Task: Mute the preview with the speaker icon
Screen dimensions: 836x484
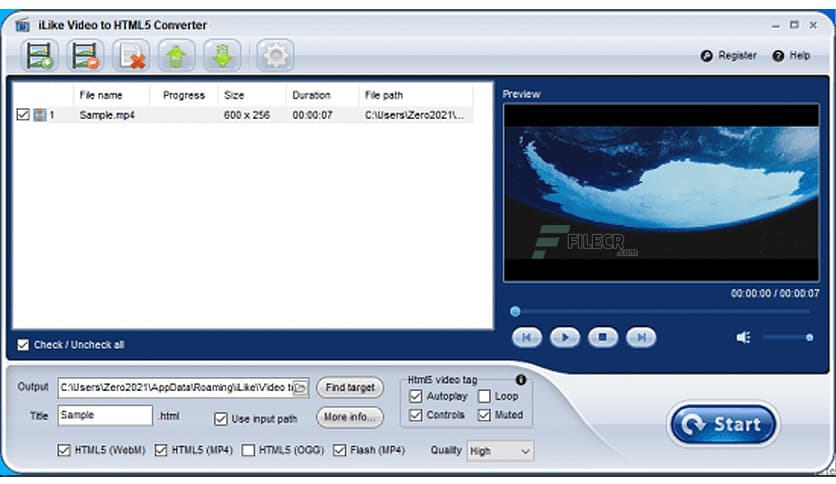Action: [x=743, y=337]
